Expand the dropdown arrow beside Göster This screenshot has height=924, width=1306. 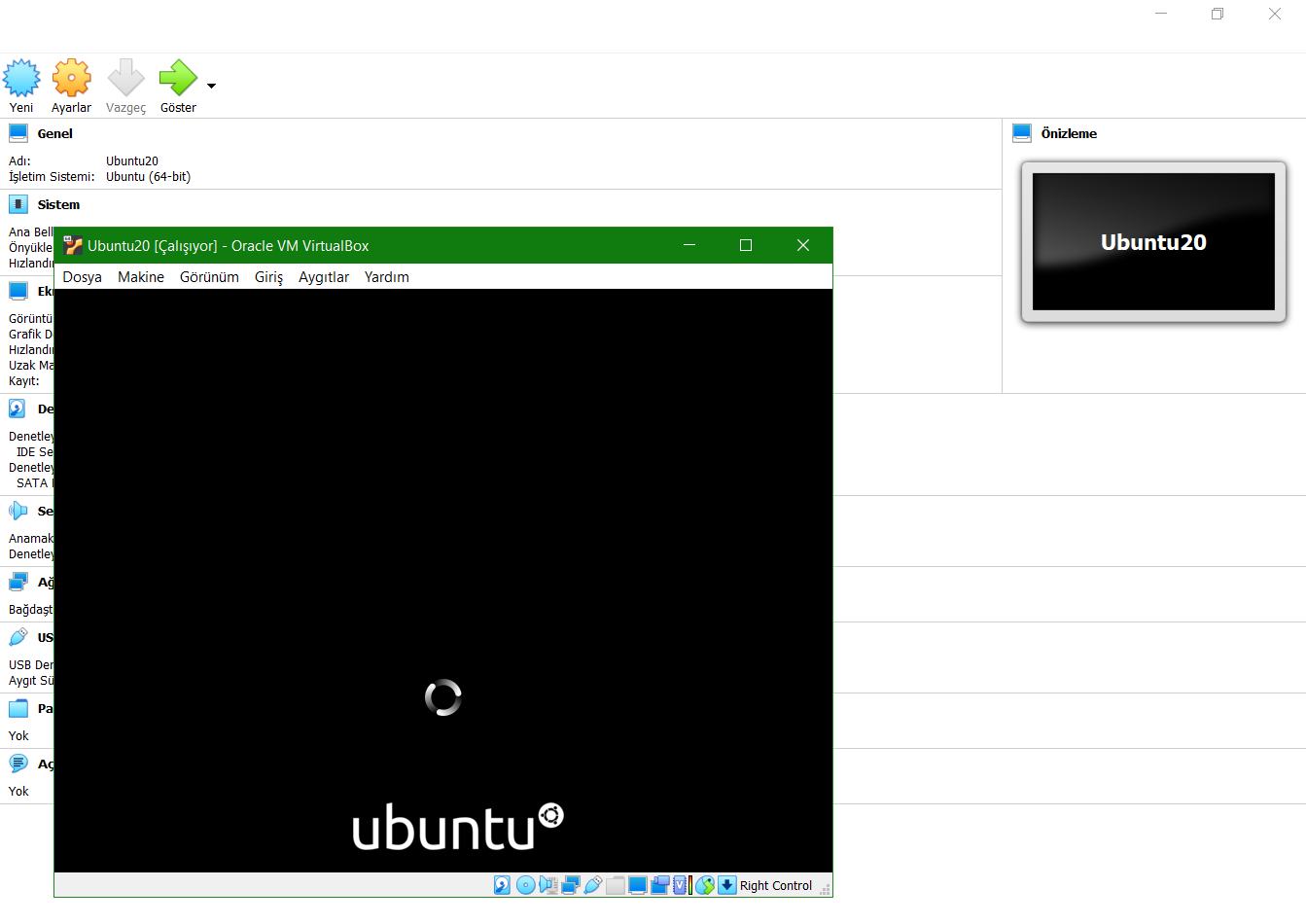(211, 86)
